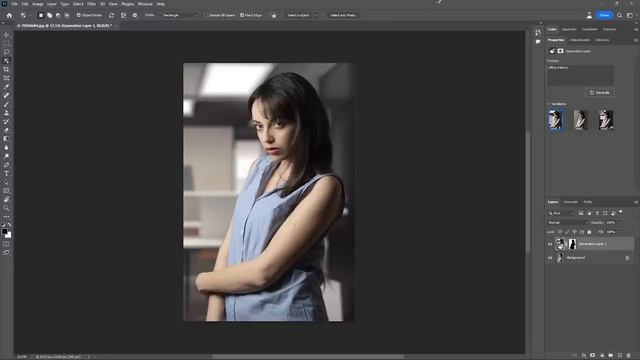Open the layer blend mode Normal dropdown
This screenshot has height=360, width=640.
click(567, 223)
